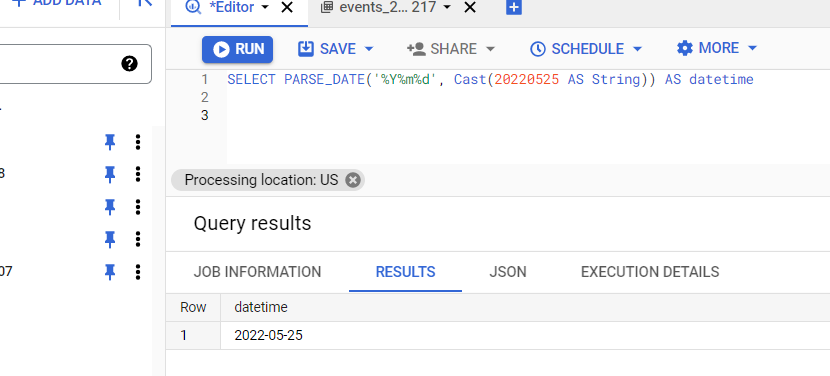Screen dimensions: 830x376
Task: Open the SHARE dropdown arrow
Action: pyautogui.click(x=490, y=49)
